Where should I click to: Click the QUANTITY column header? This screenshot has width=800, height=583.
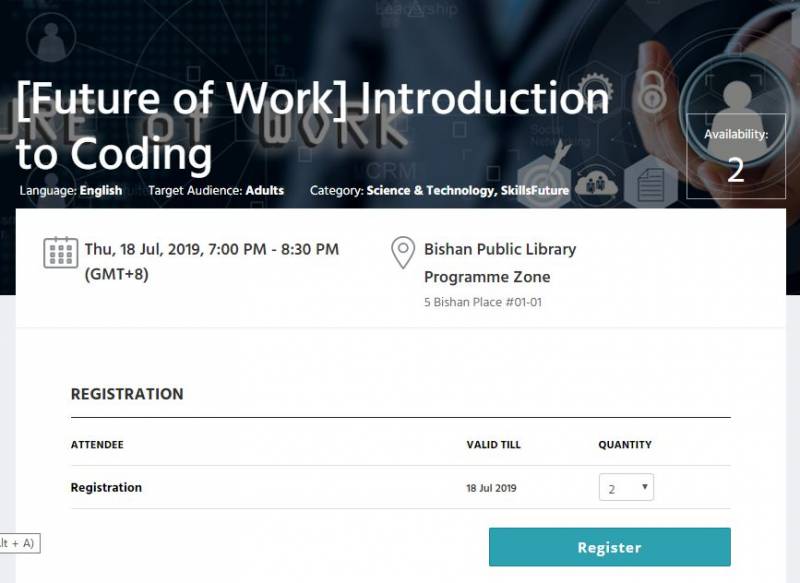coord(625,444)
